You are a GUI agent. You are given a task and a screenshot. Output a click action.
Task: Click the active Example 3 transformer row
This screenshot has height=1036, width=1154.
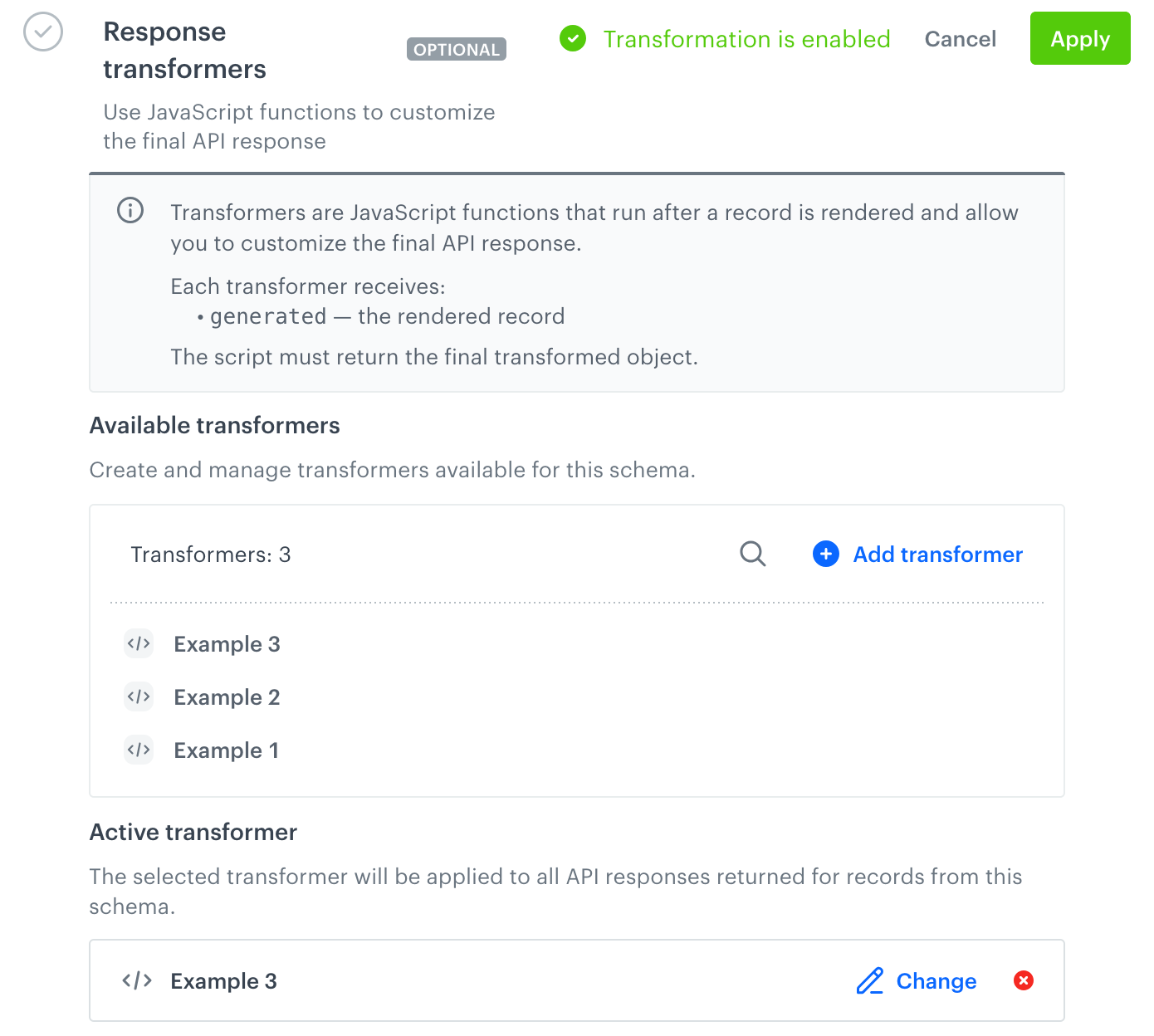pyautogui.click(x=577, y=980)
